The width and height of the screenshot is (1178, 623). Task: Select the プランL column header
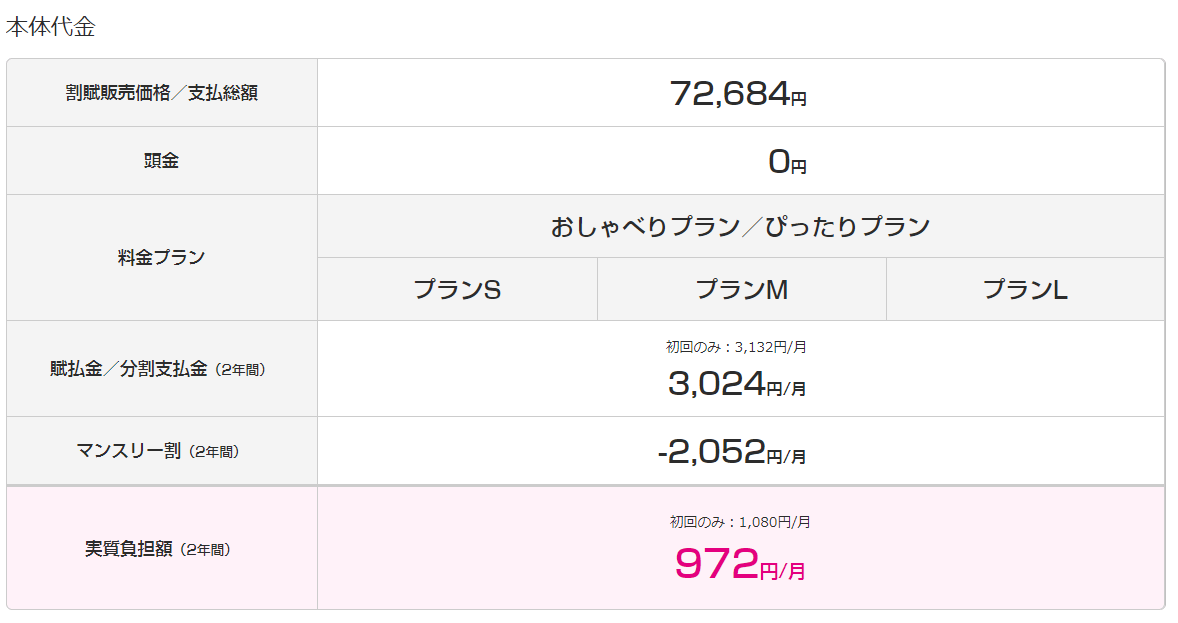tap(1025, 289)
